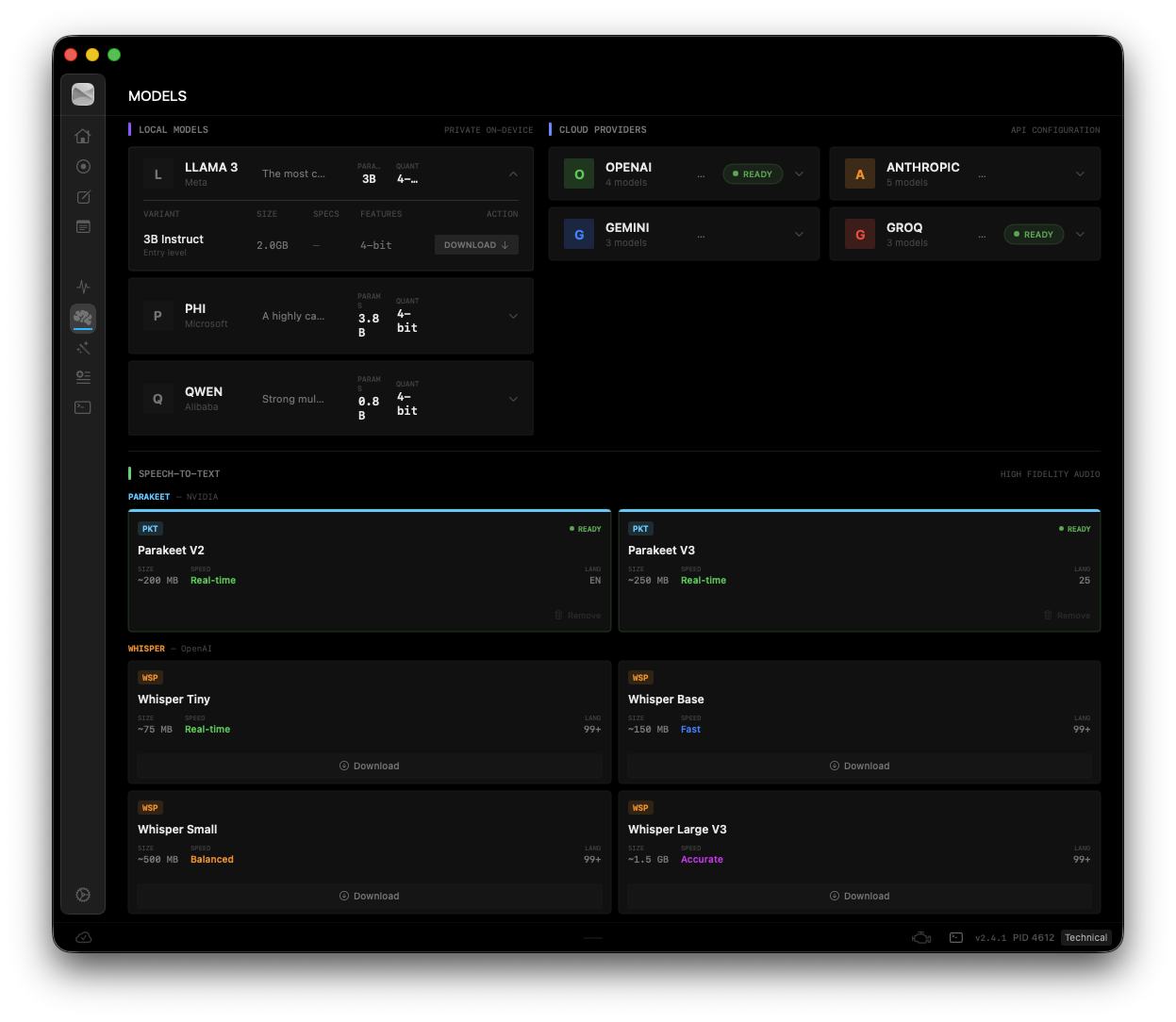Click the app logo in the sidebar
Screen dimensions: 1176x1022
pyautogui.click(x=83, y=94)
